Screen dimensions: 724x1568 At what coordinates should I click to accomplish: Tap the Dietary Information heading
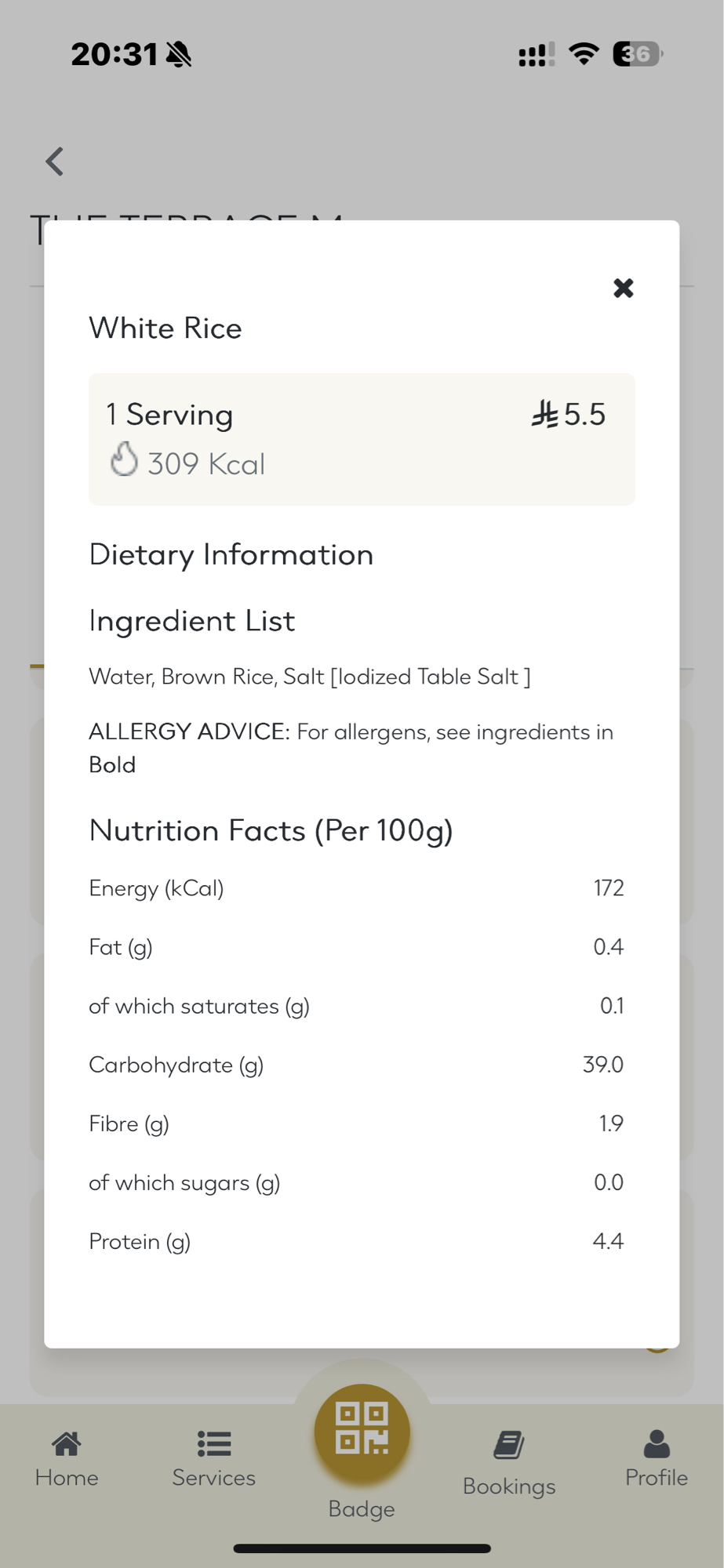tap(231, 555)
